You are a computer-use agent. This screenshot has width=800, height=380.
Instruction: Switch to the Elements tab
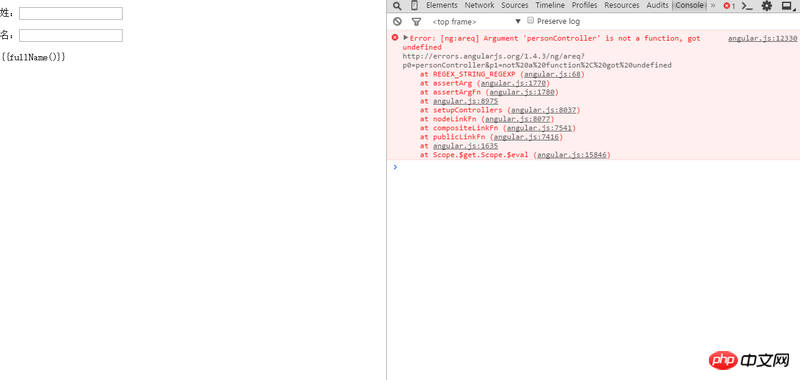tap(441, 5)
